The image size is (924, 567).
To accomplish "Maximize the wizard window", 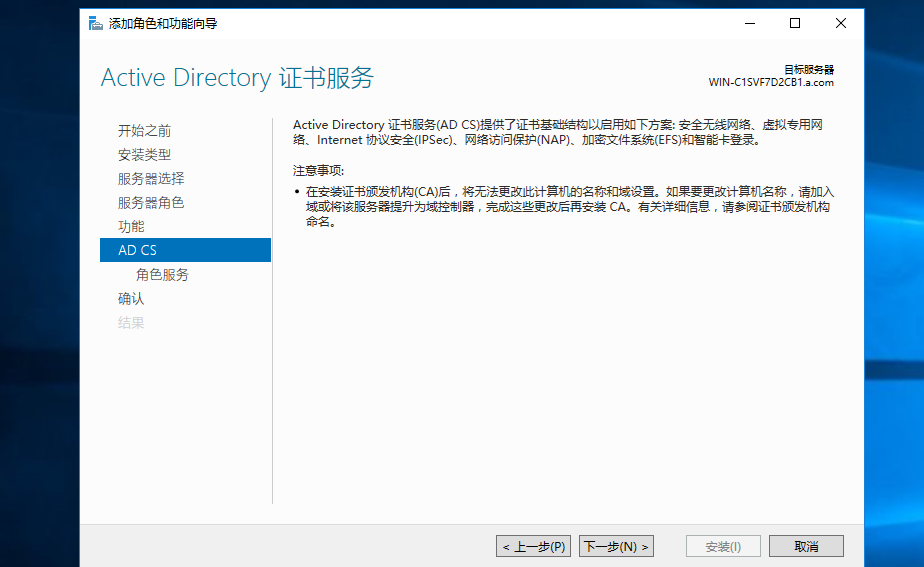I will click(x=795, y=24).
